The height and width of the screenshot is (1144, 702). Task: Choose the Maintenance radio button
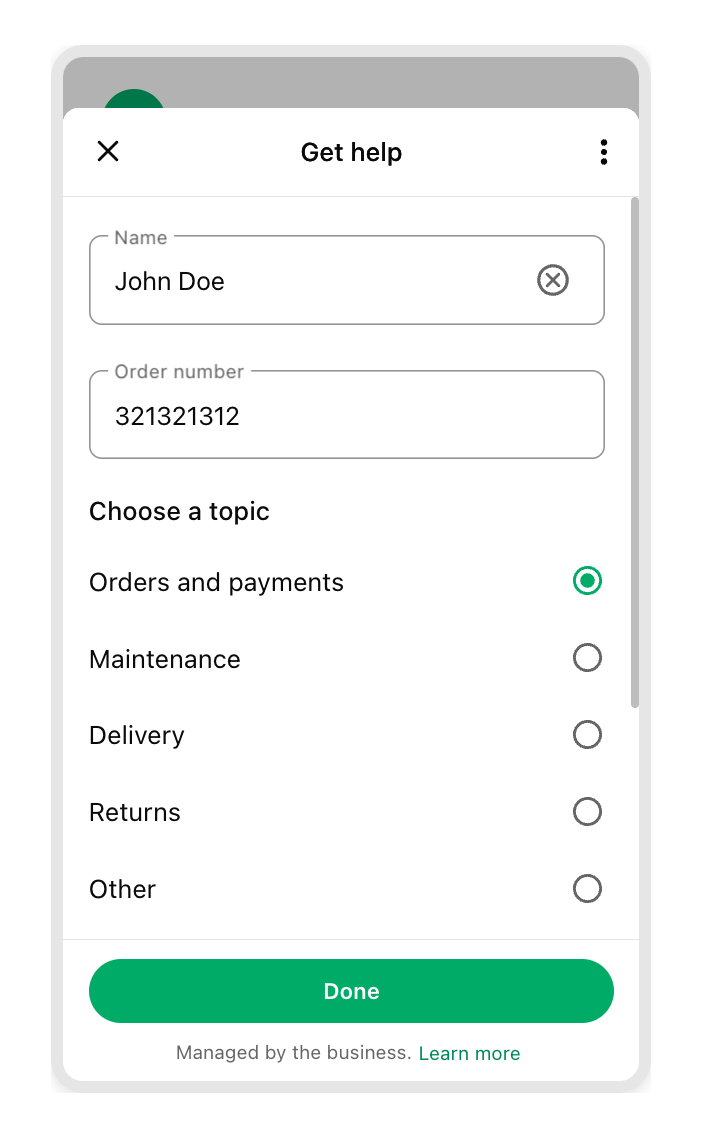[x=587, y=658]
